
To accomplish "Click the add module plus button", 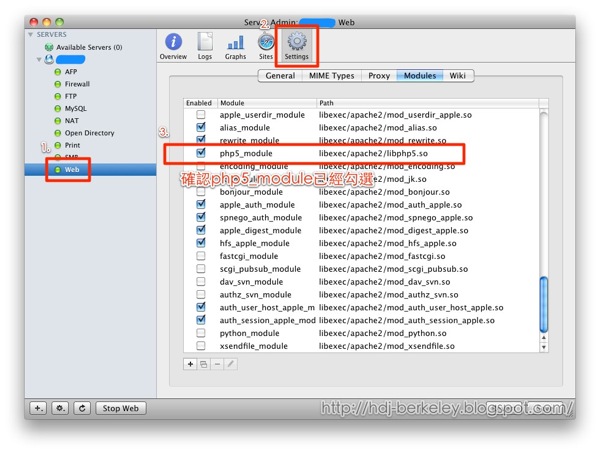I will (190, 364).
